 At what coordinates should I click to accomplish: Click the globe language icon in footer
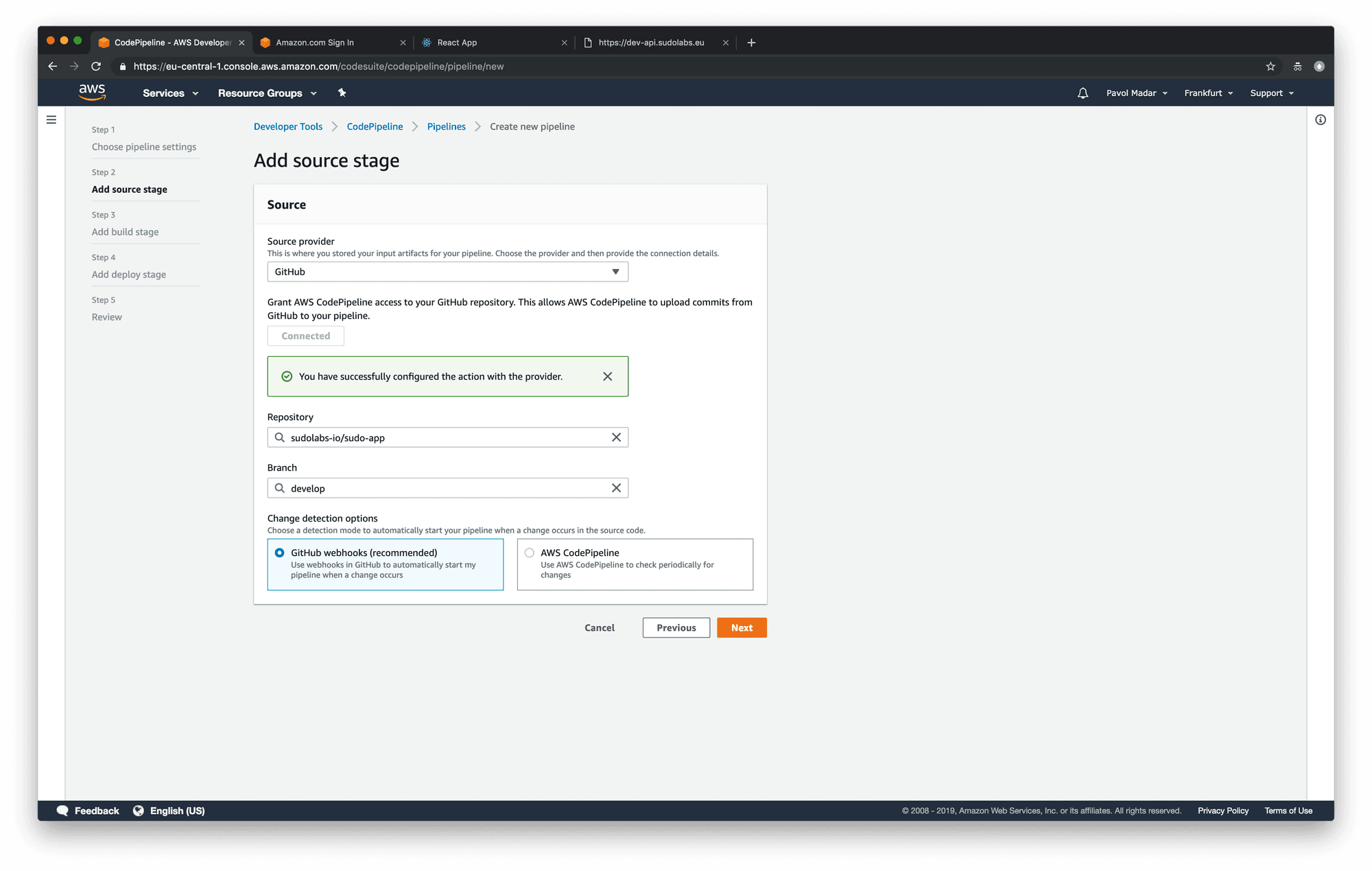coord(139,811)
